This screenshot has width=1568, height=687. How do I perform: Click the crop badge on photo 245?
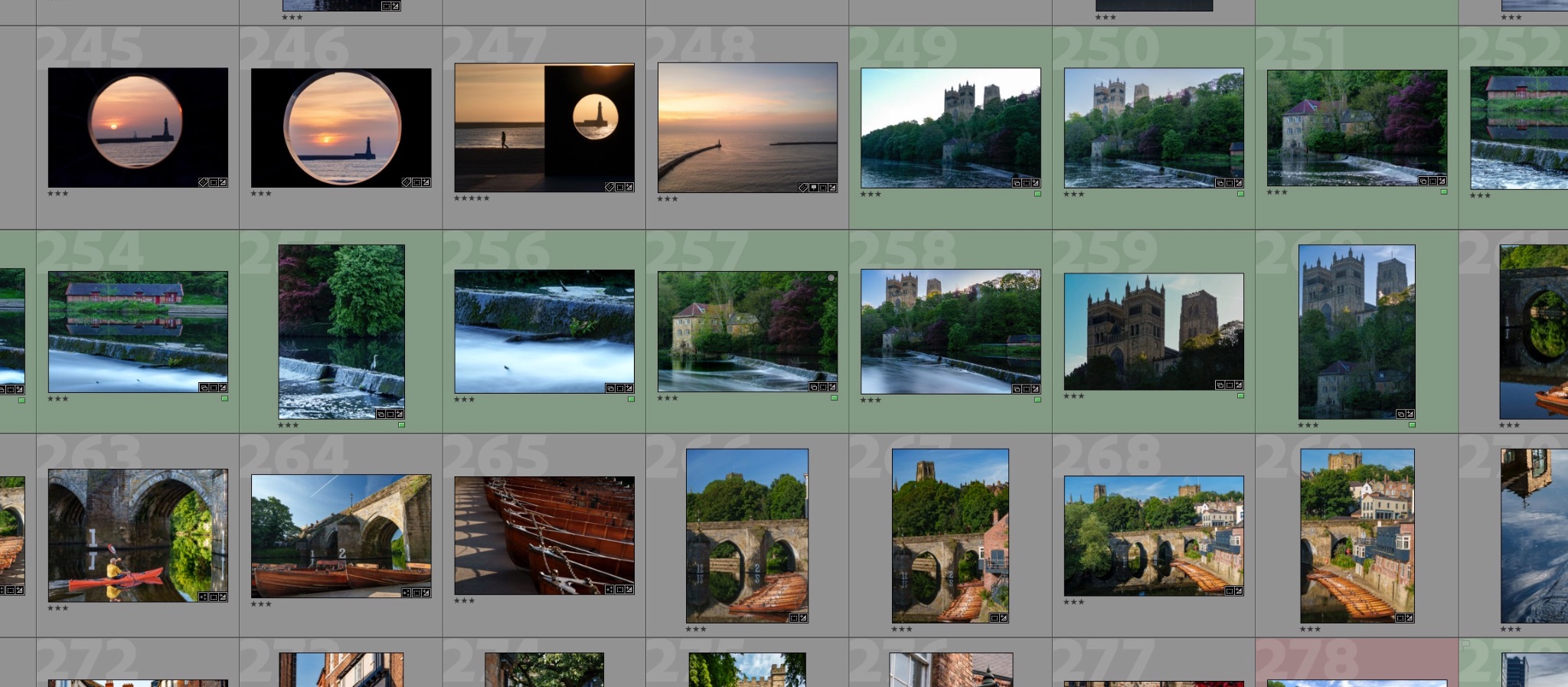213,182
